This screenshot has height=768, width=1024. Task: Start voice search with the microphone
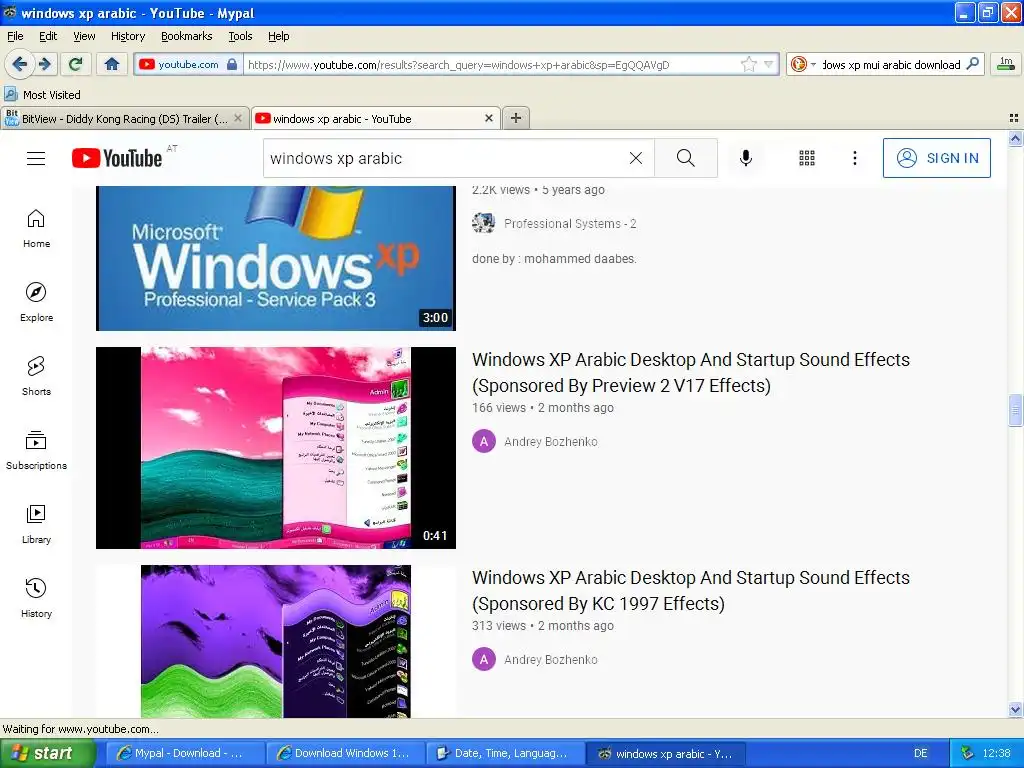coord(746,158)
